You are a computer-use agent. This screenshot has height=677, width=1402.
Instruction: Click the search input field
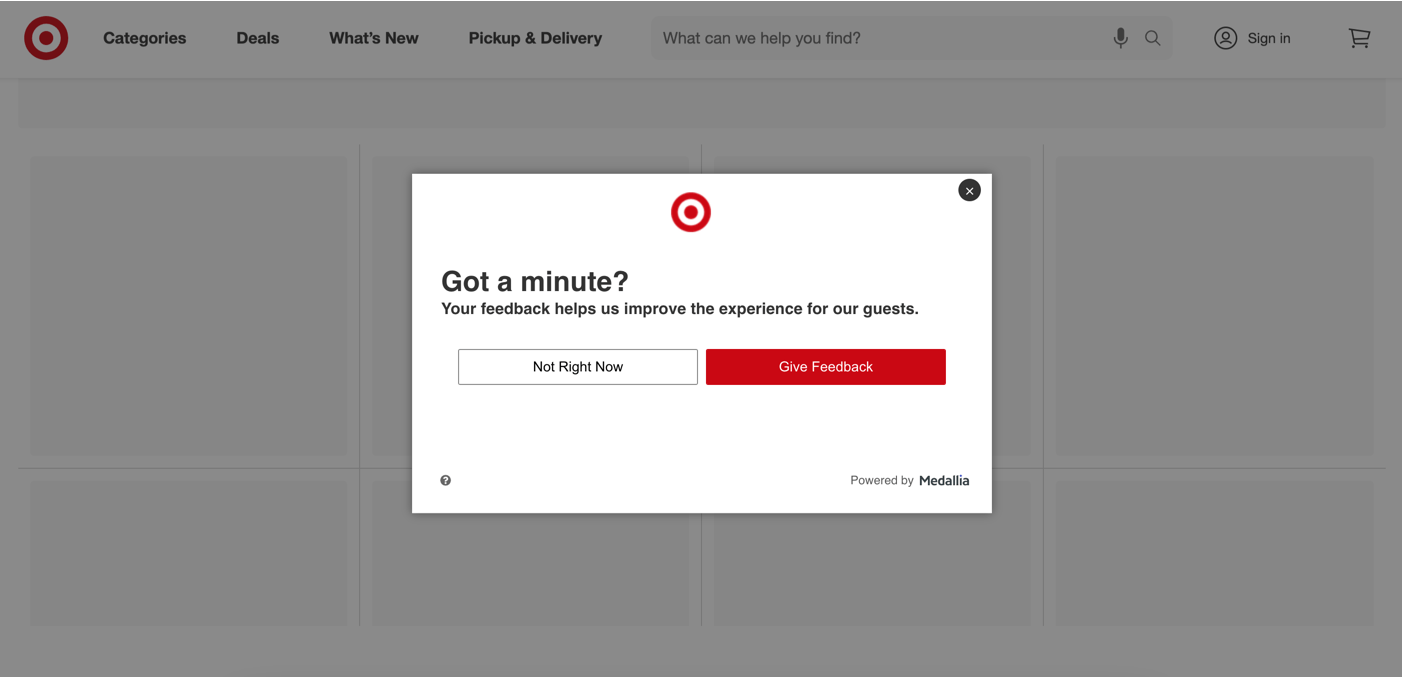(x=880, y=37)
